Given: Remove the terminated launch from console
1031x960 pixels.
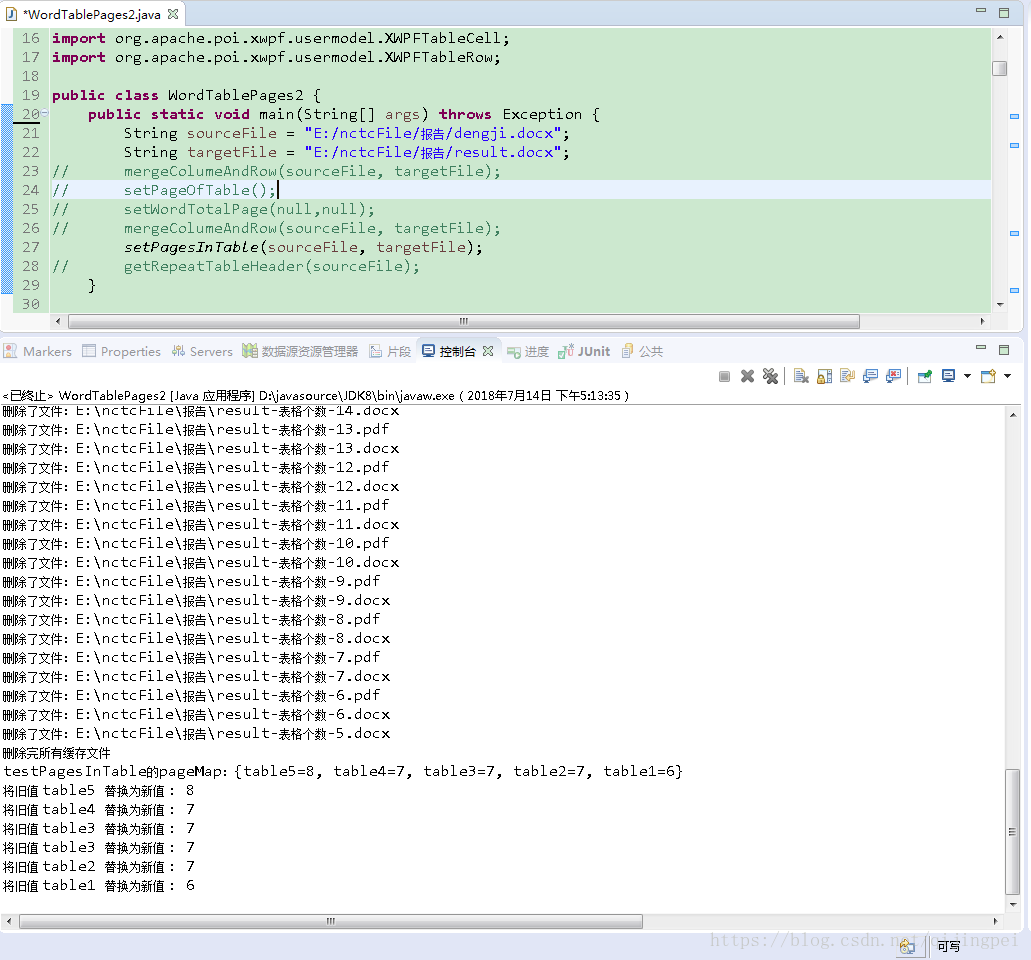Looking at the screenshot, I should click(747, 376).
